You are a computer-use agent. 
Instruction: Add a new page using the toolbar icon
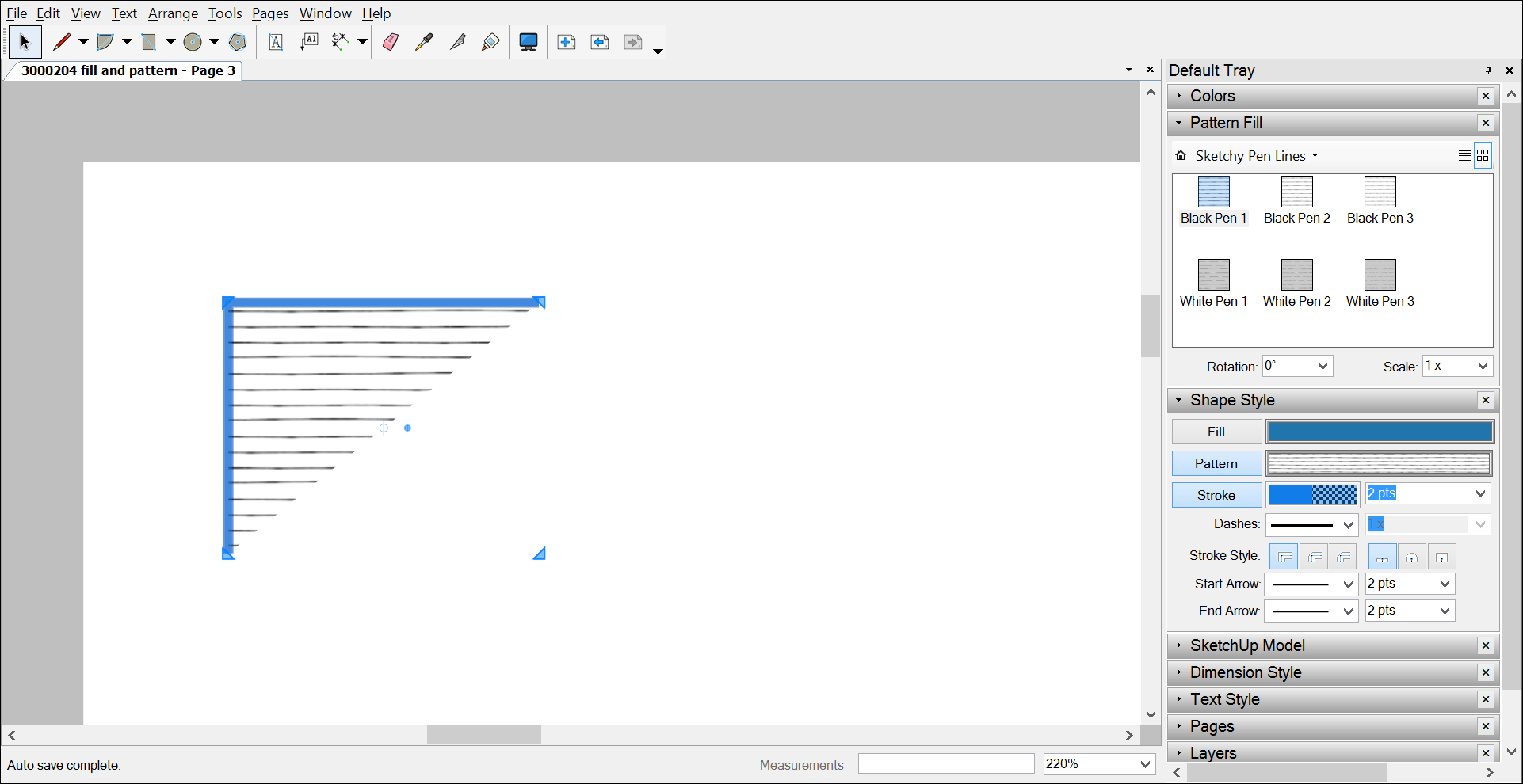pos(567,41)
